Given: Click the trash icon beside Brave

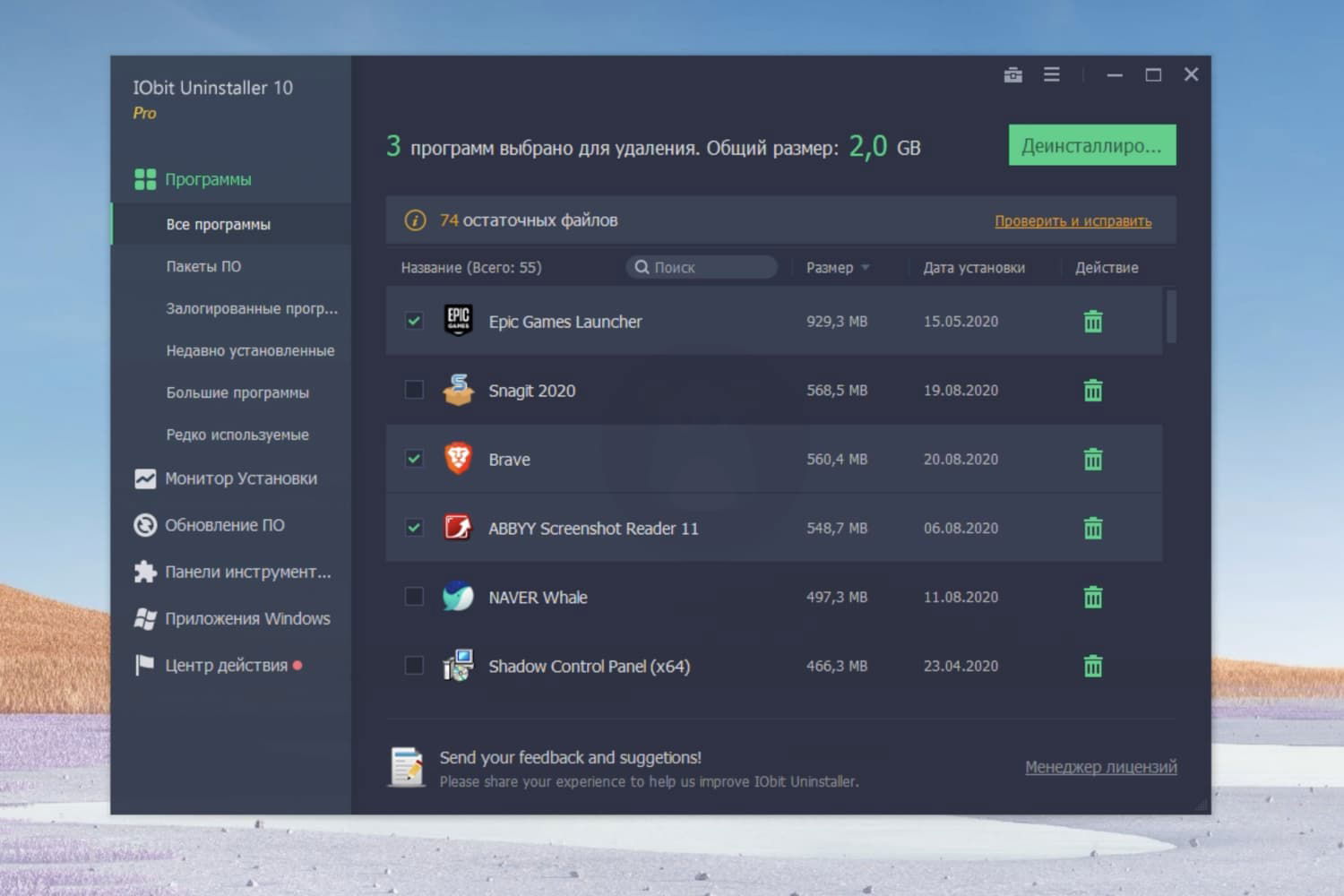Looking at the screenshot, I should coord(1093,459).
